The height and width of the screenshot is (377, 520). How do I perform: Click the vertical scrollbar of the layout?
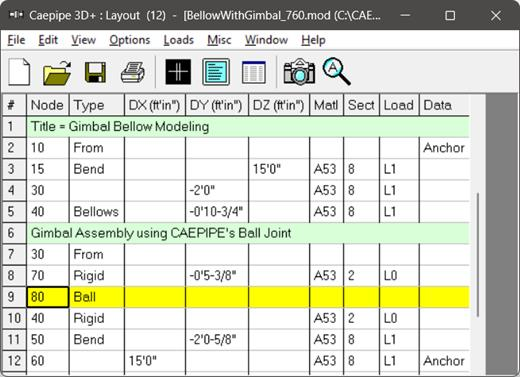478,255
